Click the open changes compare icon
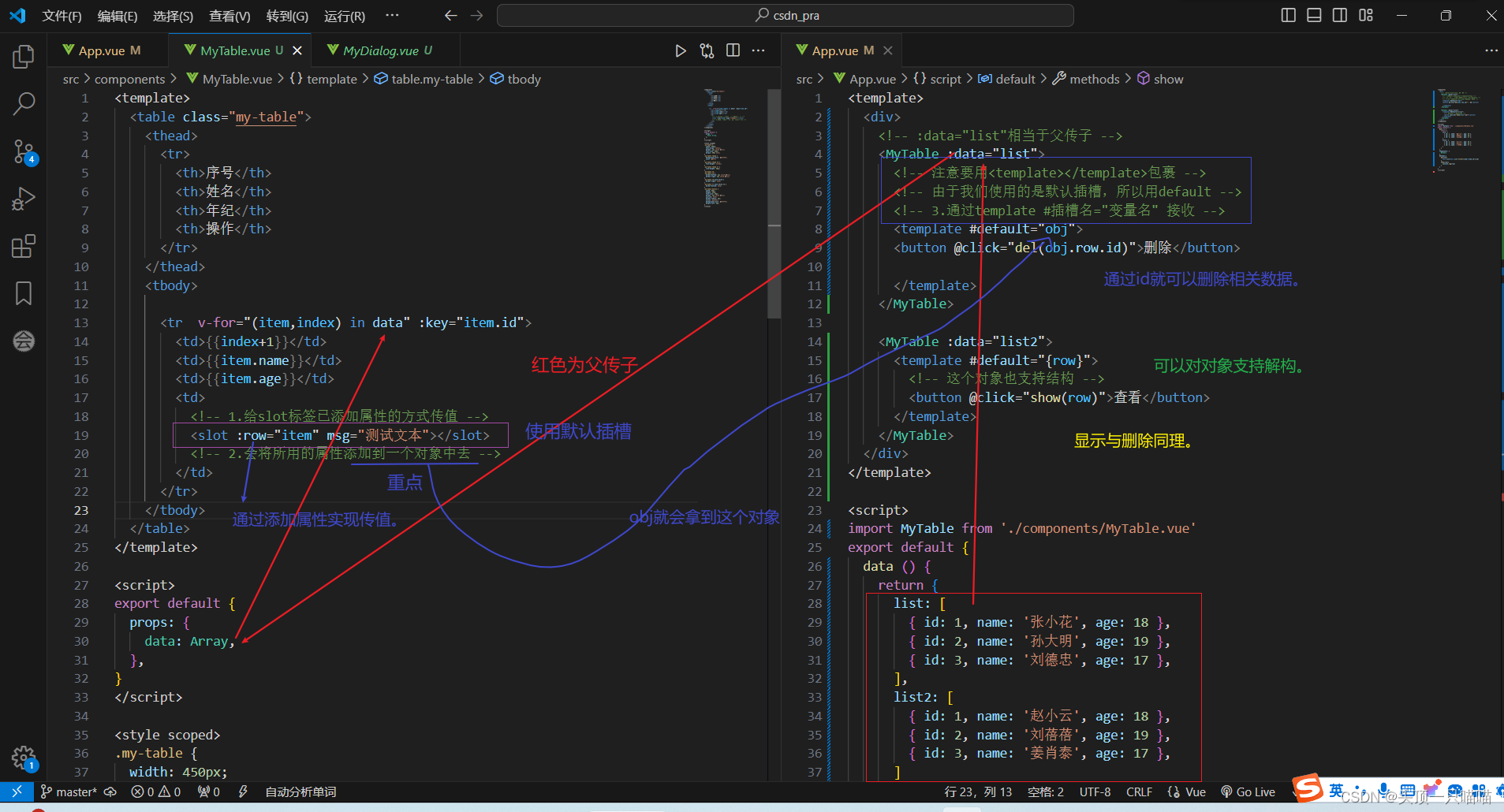The height and width of the screenshot is (812, 1504). 707,50
